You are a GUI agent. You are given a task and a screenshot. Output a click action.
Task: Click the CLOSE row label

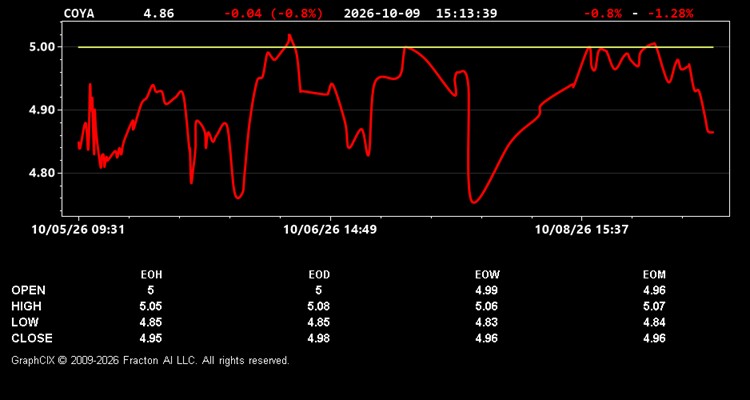(x=32, y=338)
